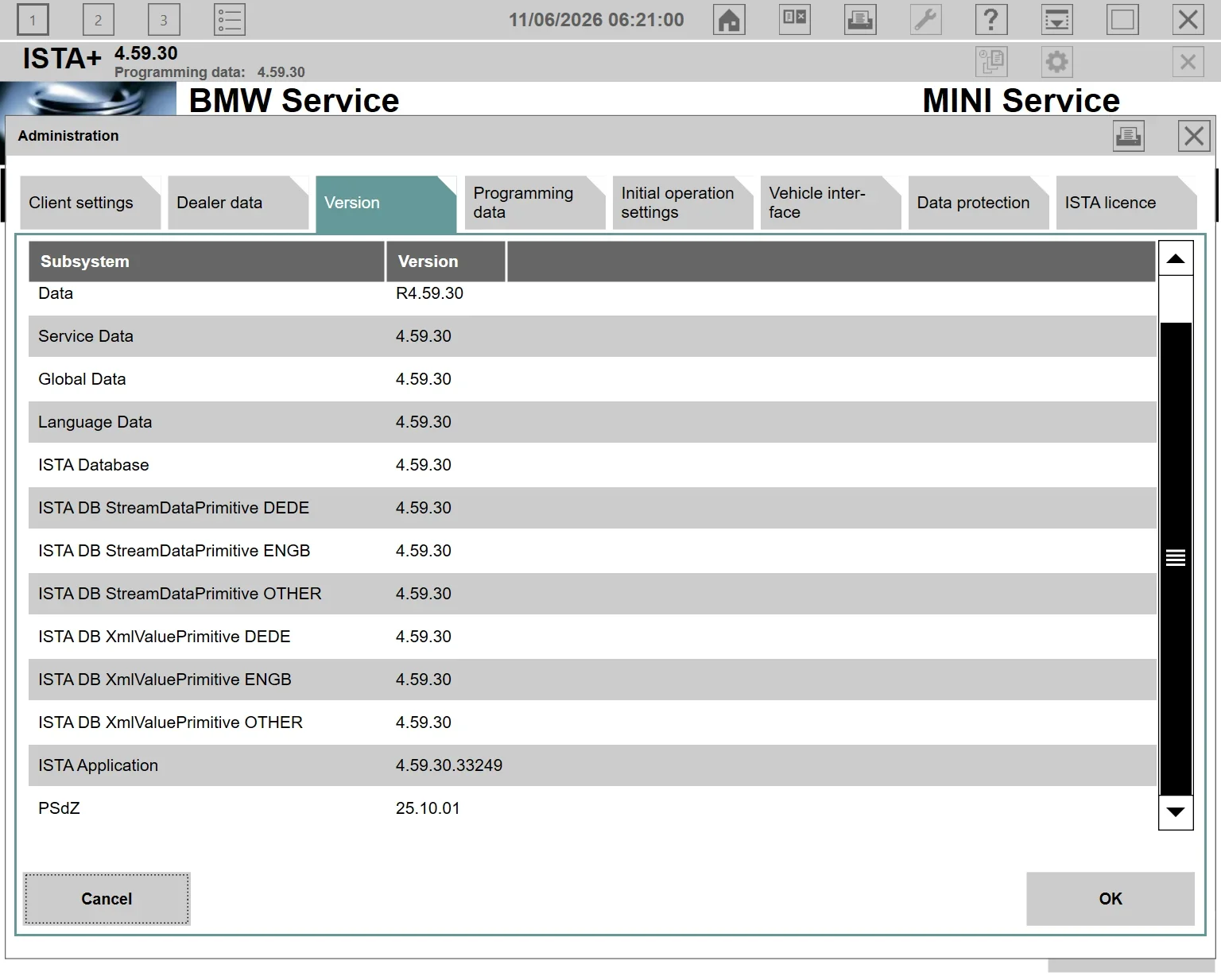Click the top toolbar print icon
1221x980 pixels.
[x=860, y=20]
